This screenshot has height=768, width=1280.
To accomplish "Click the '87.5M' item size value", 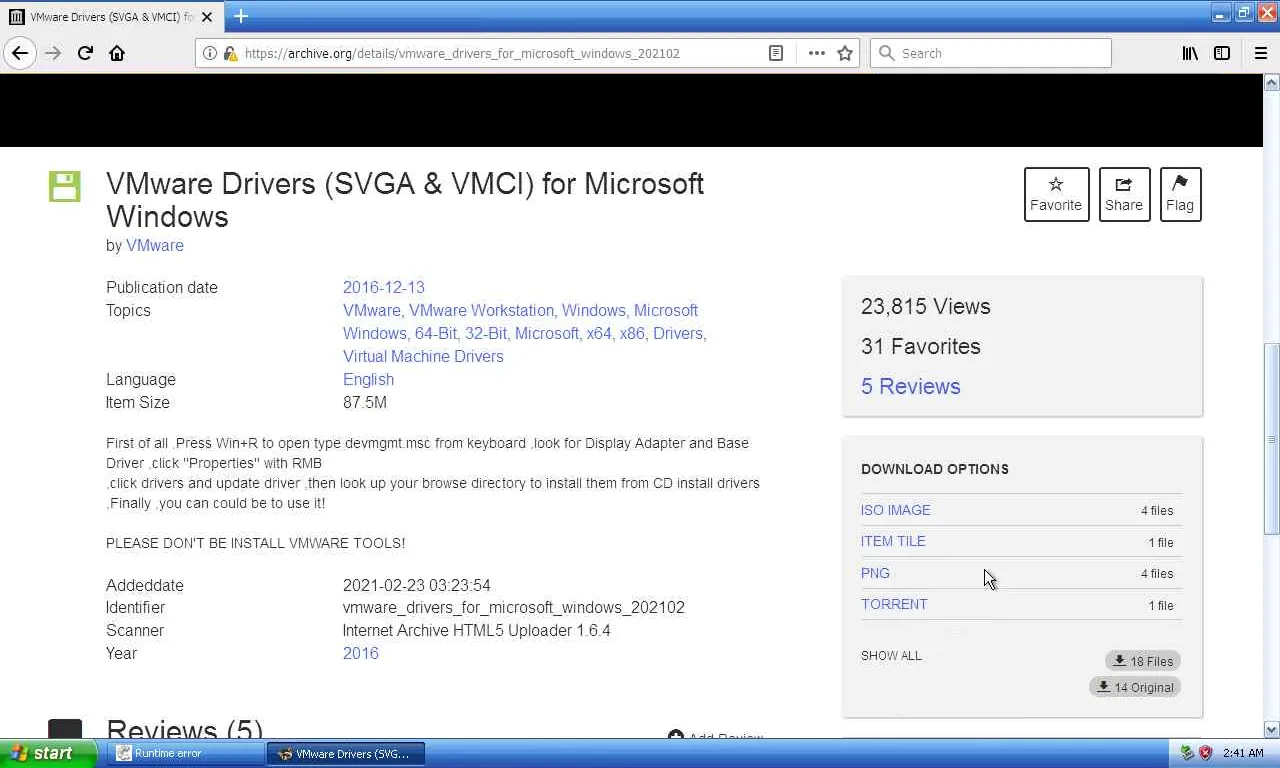I will pos(365,402).
